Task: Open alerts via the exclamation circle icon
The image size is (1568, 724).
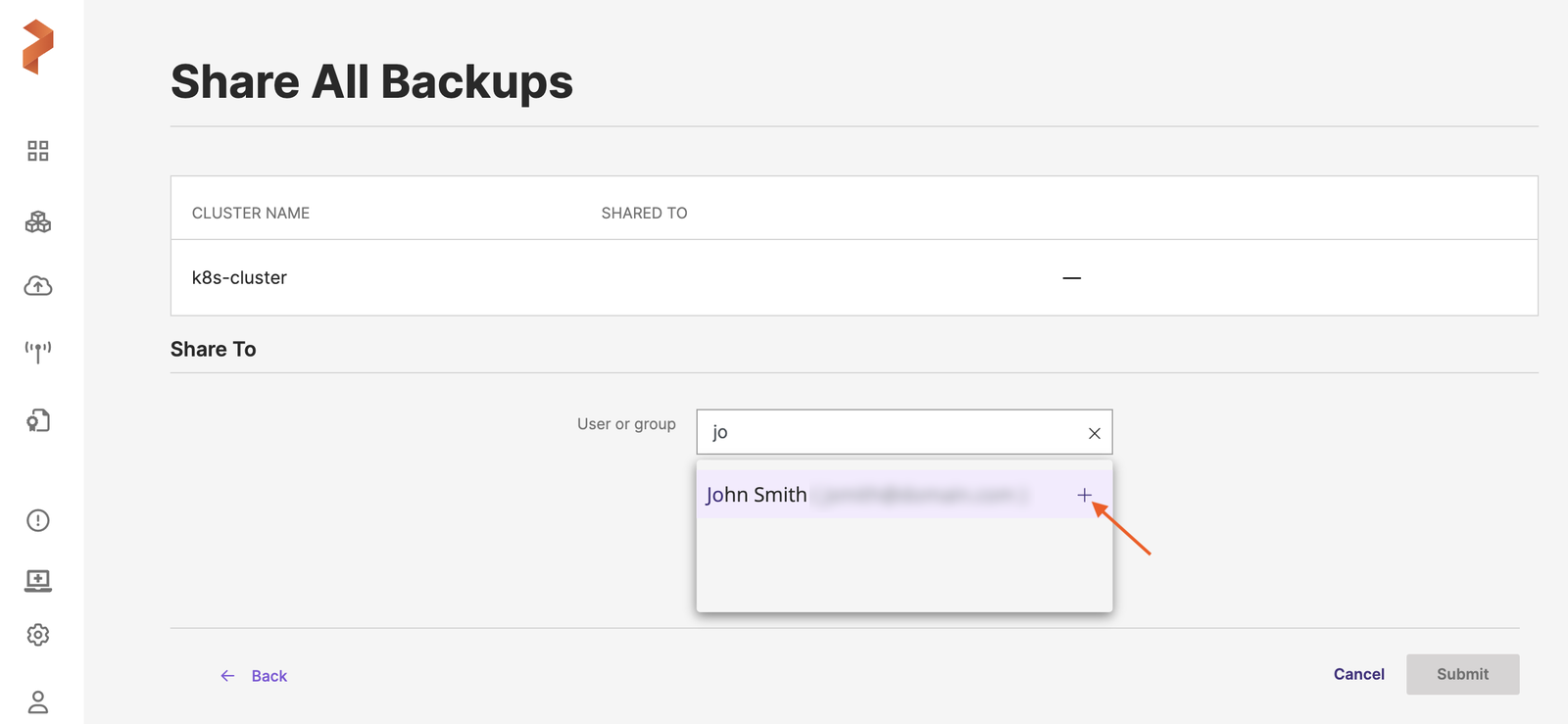Action: tap(38, 520)
